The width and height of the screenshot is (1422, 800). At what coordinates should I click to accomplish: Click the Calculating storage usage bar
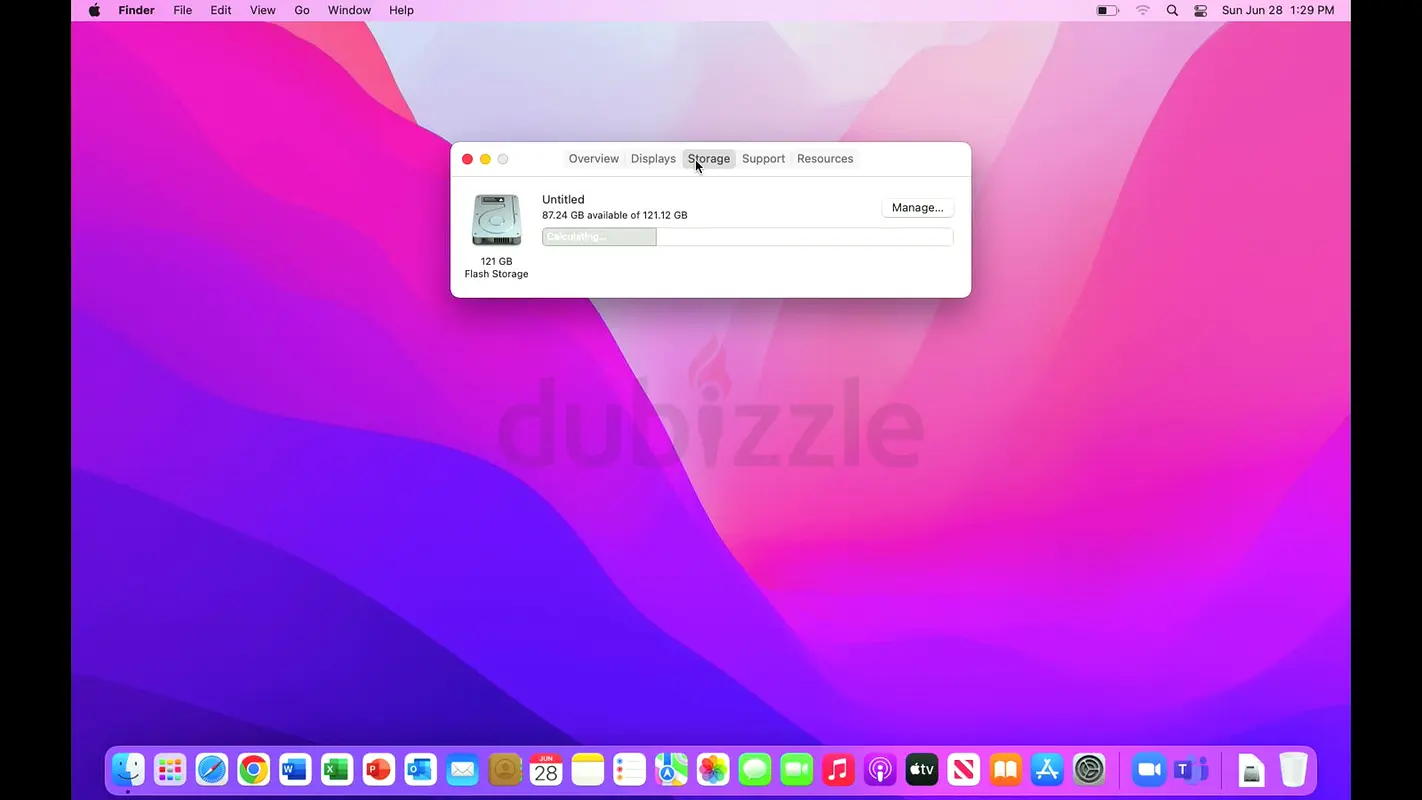(x=747, y=237)
